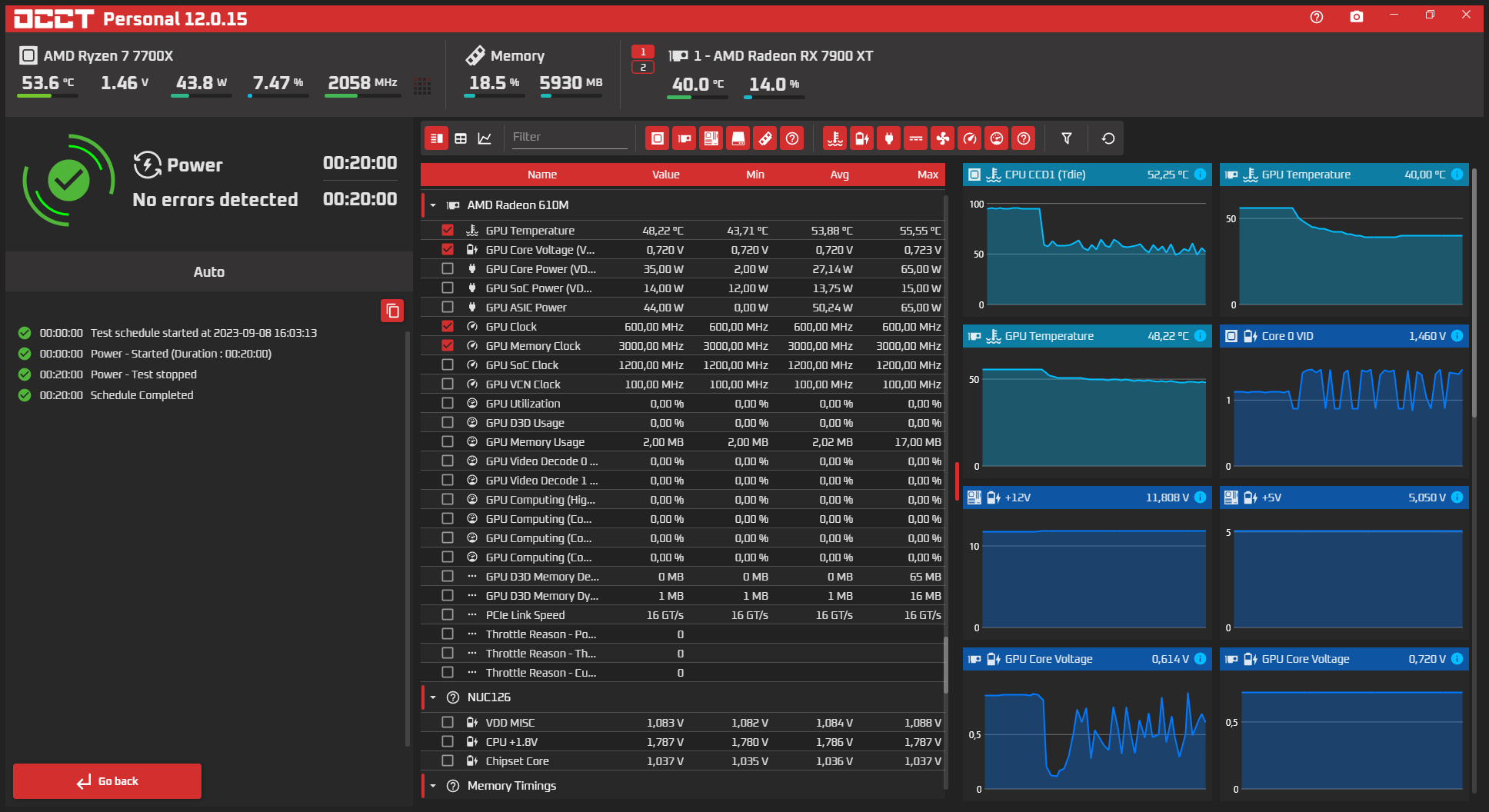Switch to graph view icon
Screen dimensions: 1489x812
tap(485, 138)
